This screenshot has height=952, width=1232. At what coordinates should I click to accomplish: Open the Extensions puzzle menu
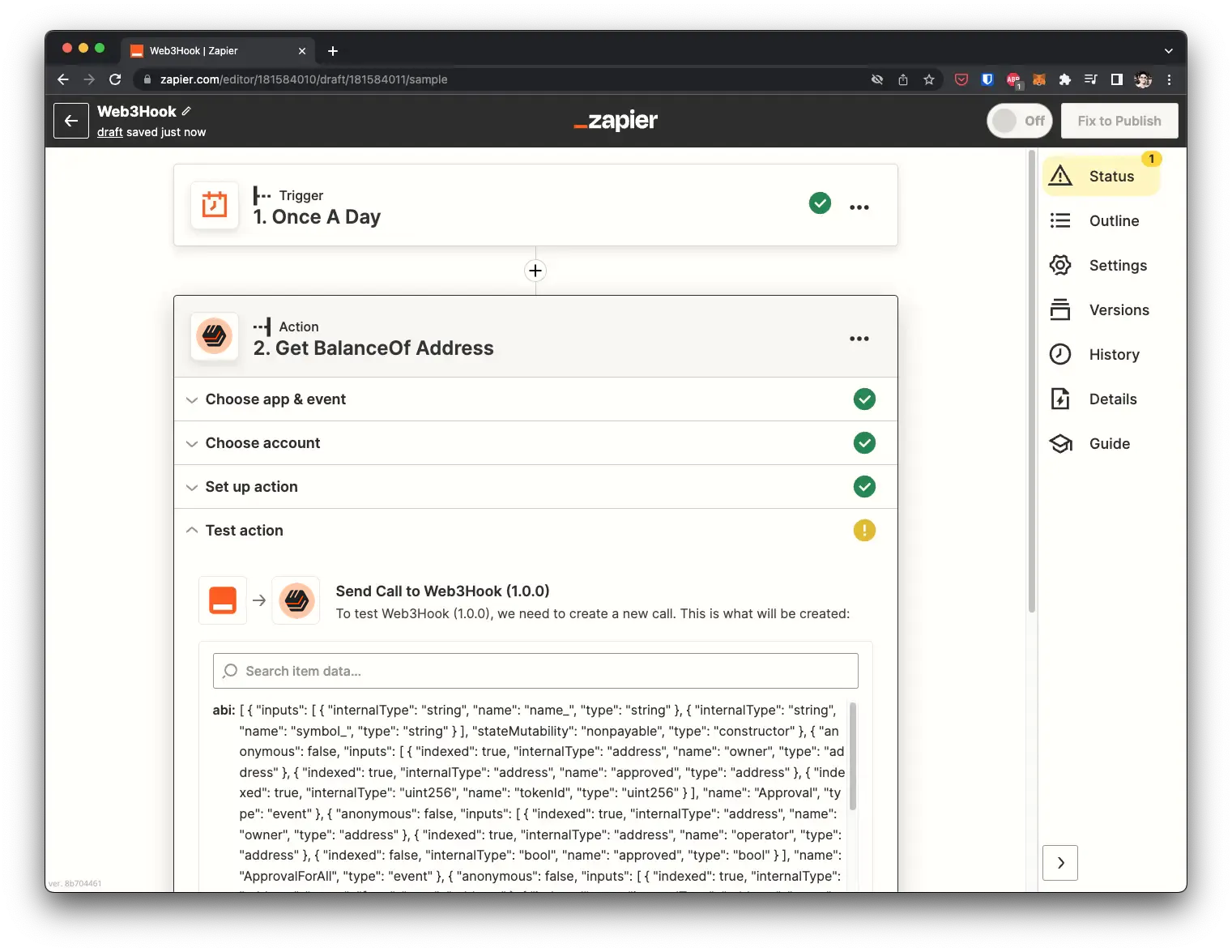pos(1065,79)
